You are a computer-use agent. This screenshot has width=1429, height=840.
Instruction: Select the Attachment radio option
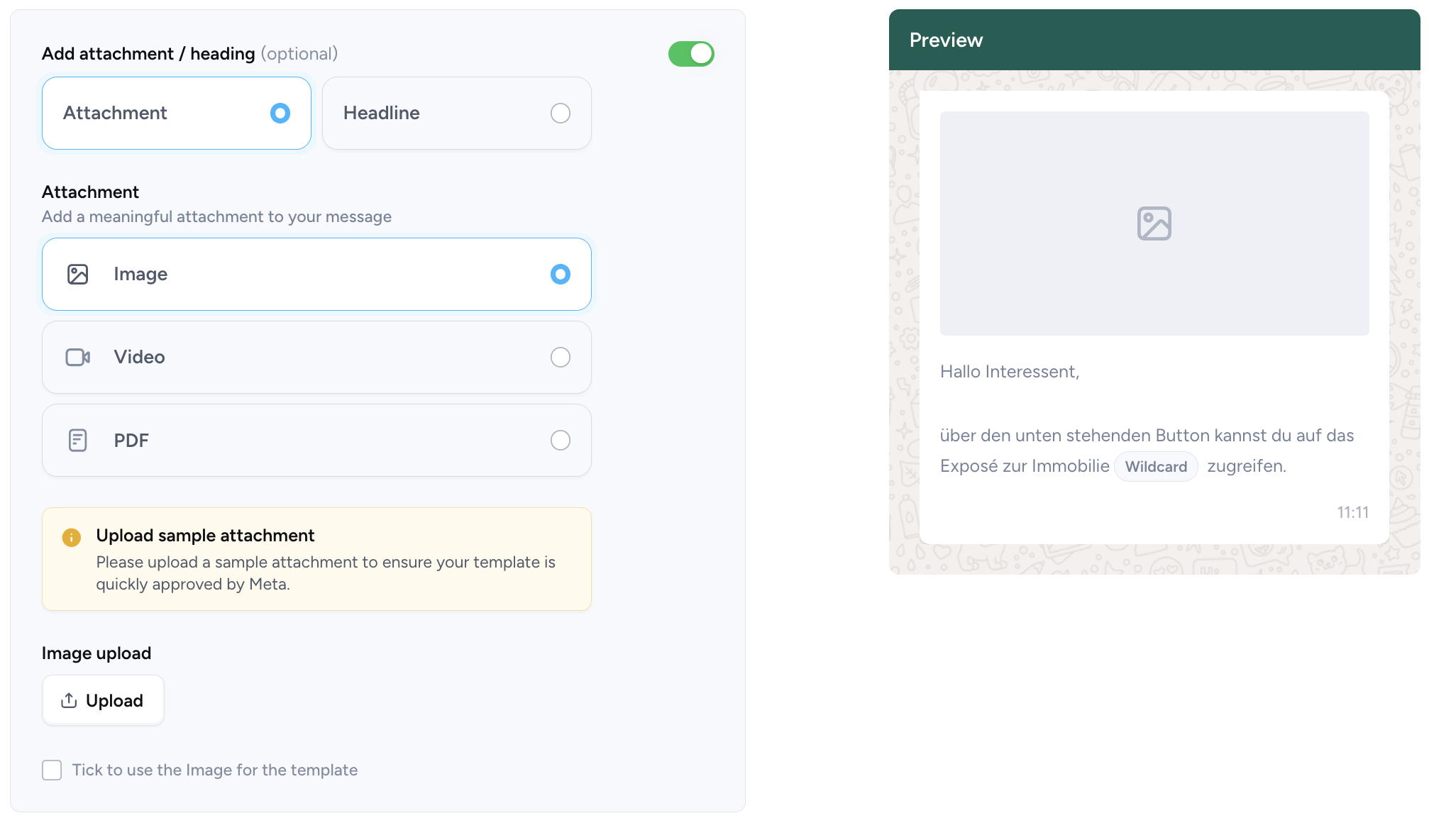[280, 113]
